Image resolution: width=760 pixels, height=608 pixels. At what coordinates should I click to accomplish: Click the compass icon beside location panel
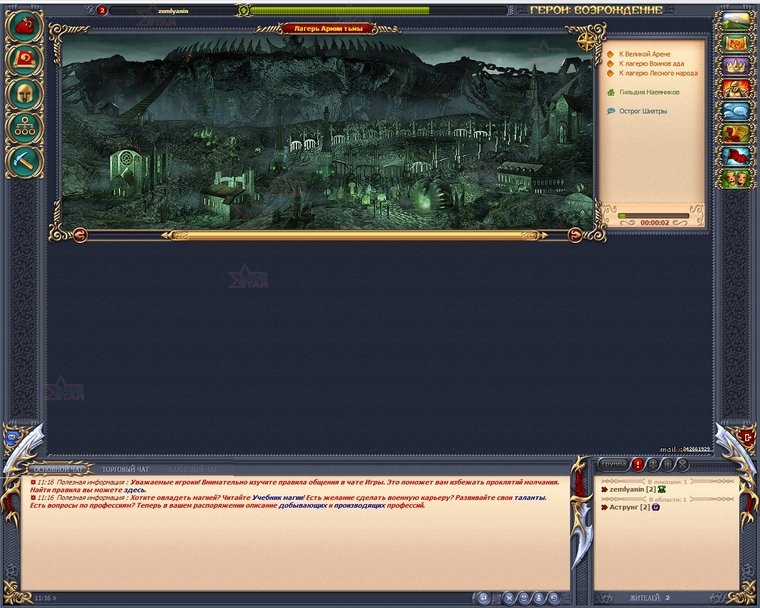[586, 41]
